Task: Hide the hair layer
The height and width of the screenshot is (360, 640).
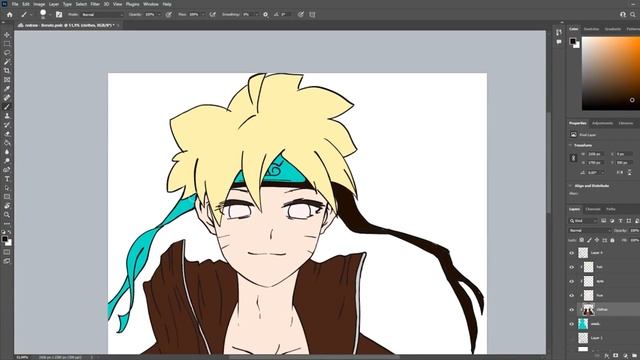Action: 571,267
